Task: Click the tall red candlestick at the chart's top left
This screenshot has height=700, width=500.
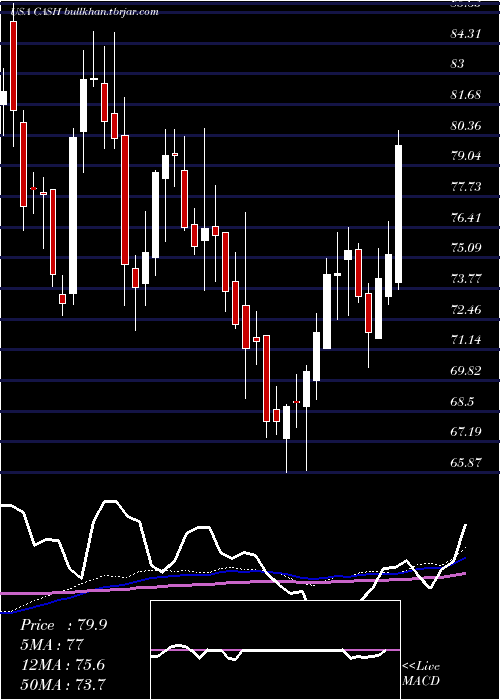Action: [x=13, y=66]
